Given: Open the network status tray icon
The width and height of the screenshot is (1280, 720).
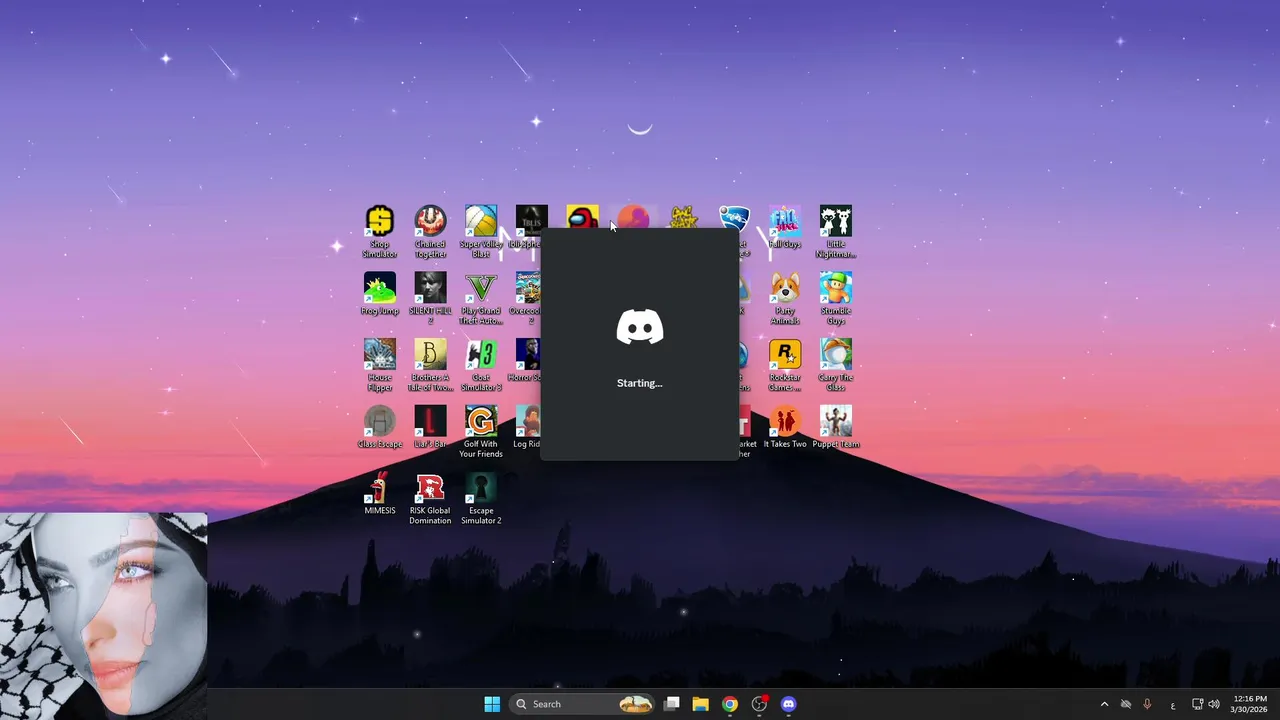Looking at the screenshot, I should coord(1198,704).
